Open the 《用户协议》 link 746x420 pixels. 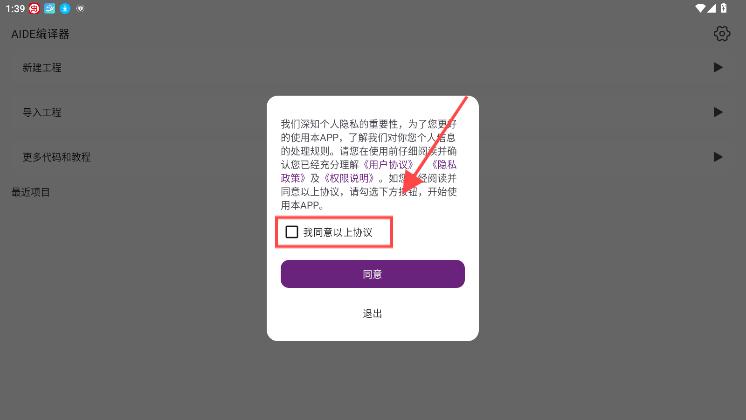(x=388, y=165)
